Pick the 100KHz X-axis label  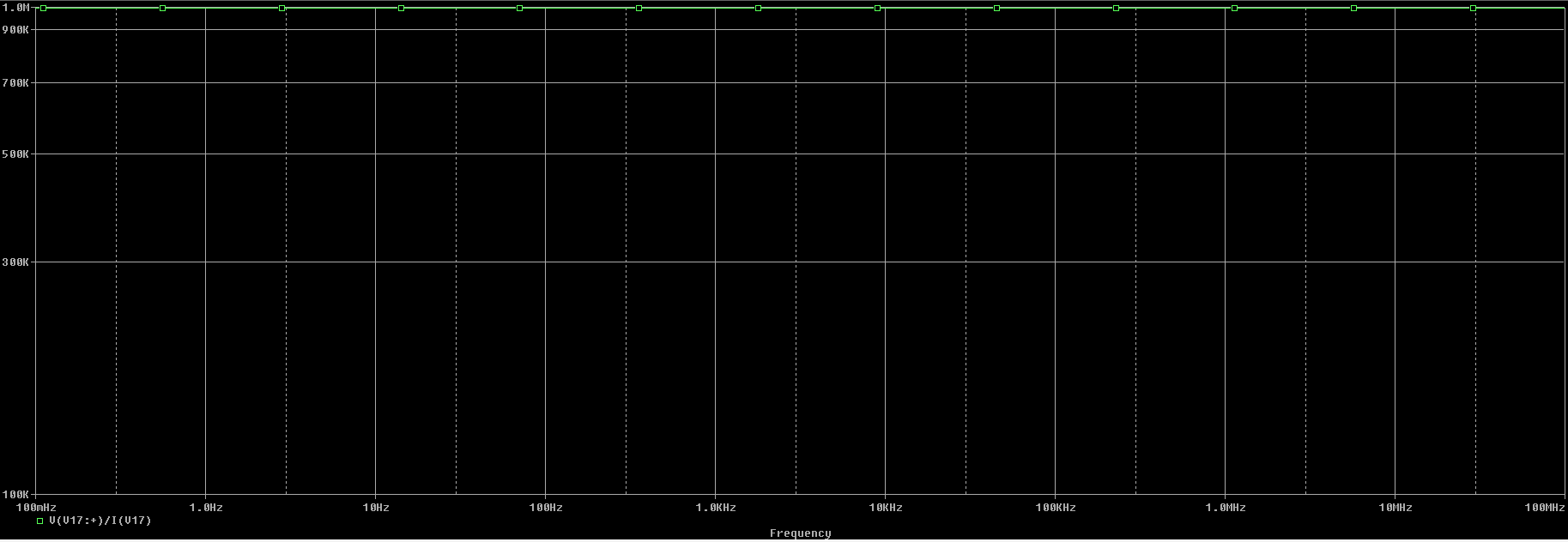pos(1056,508)
